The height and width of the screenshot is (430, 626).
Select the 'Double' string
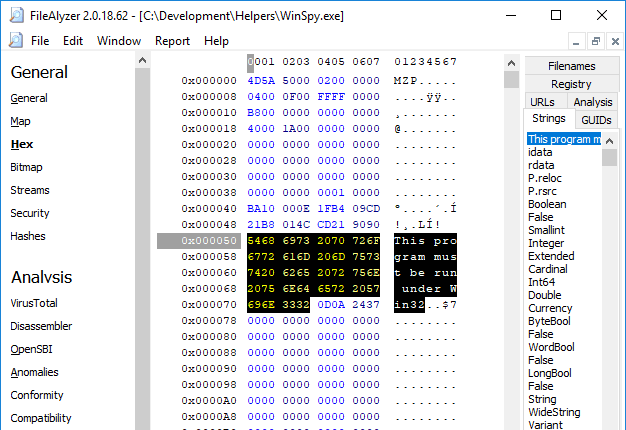click(x=545, y=295)
